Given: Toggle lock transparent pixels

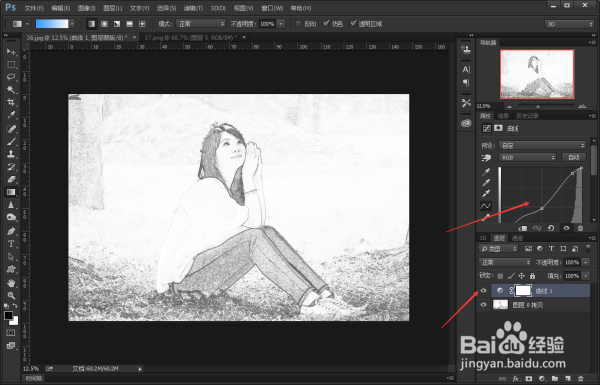Looking at the screenshot, I should click(x=500, y=276).
